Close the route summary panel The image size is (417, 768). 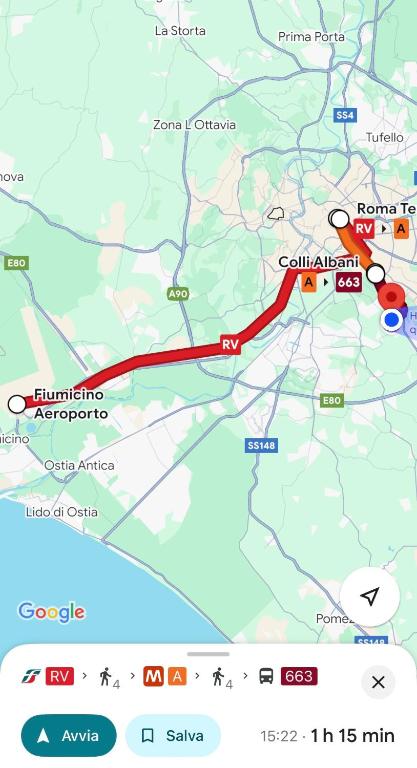tap(378, 682)
